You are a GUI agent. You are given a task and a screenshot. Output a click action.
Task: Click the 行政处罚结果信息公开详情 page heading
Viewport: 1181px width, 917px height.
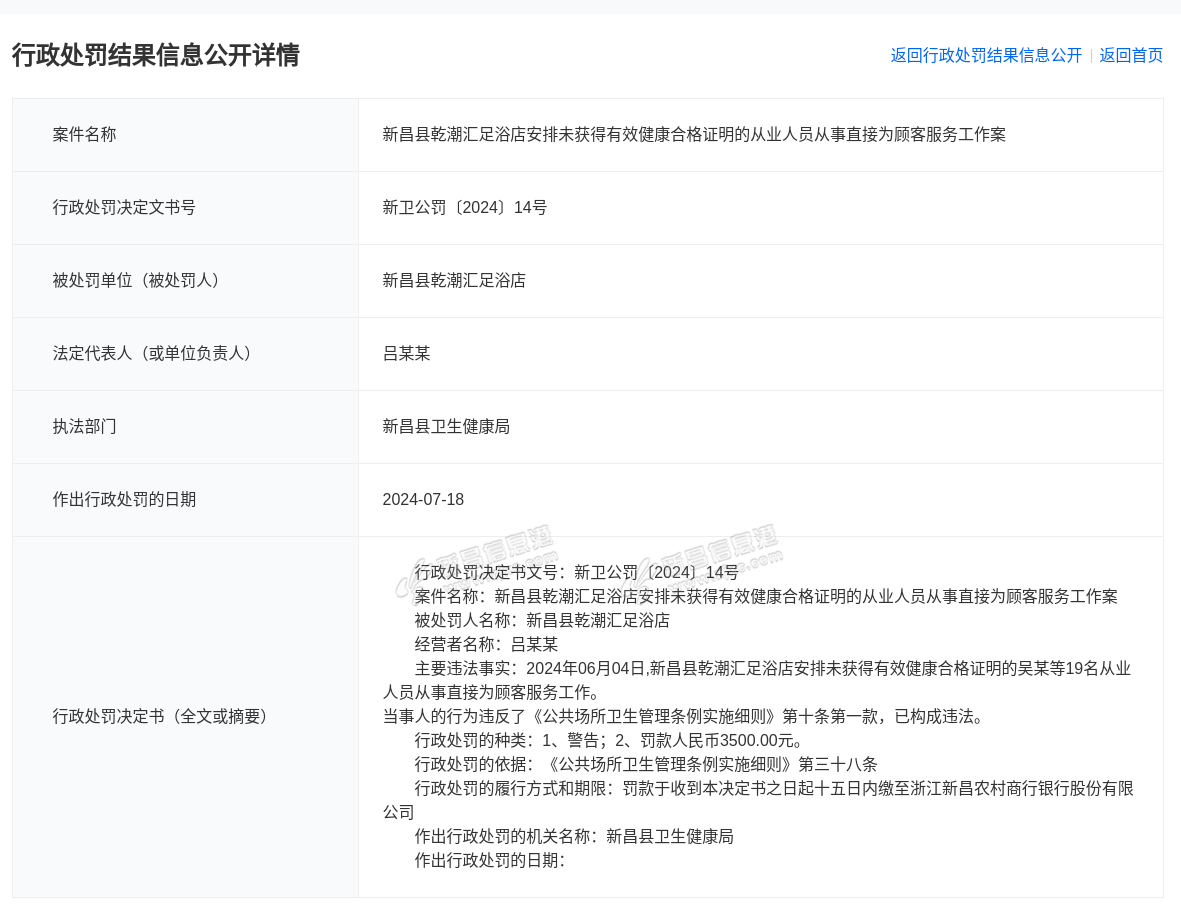(x=156, y=55)
